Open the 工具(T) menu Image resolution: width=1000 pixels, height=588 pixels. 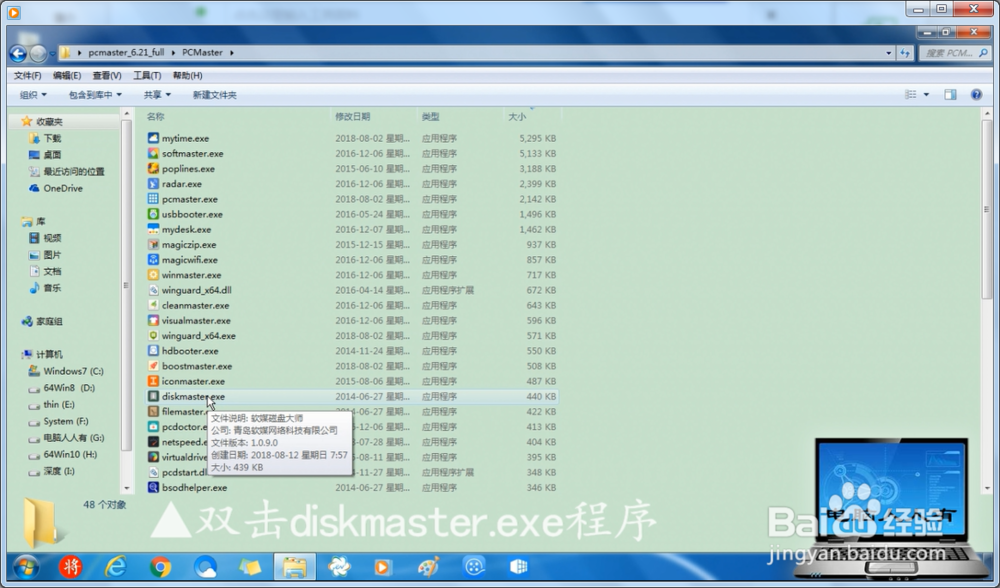(x=147, y=75)
